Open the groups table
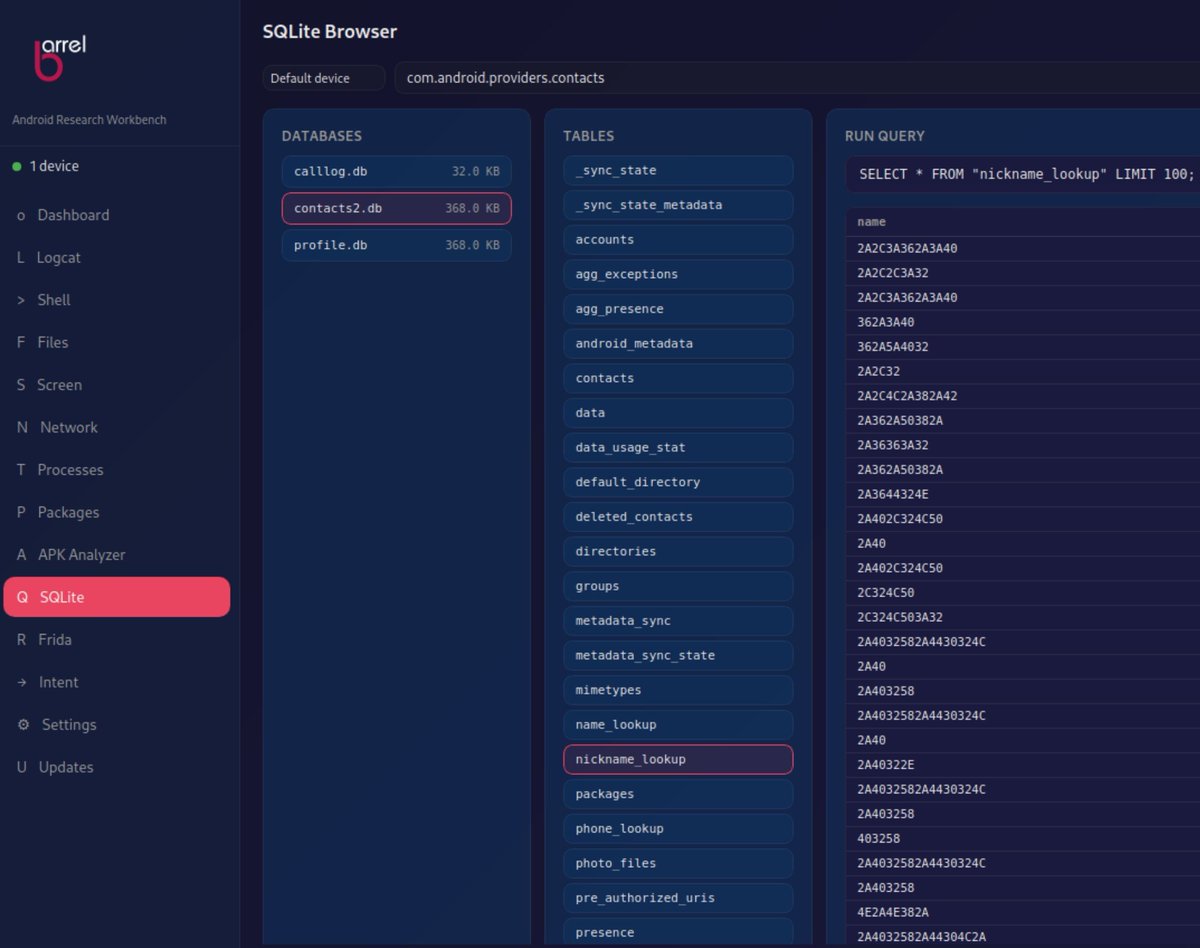The height and width of the screenshot is (948, 1200). tap(678, 586)
